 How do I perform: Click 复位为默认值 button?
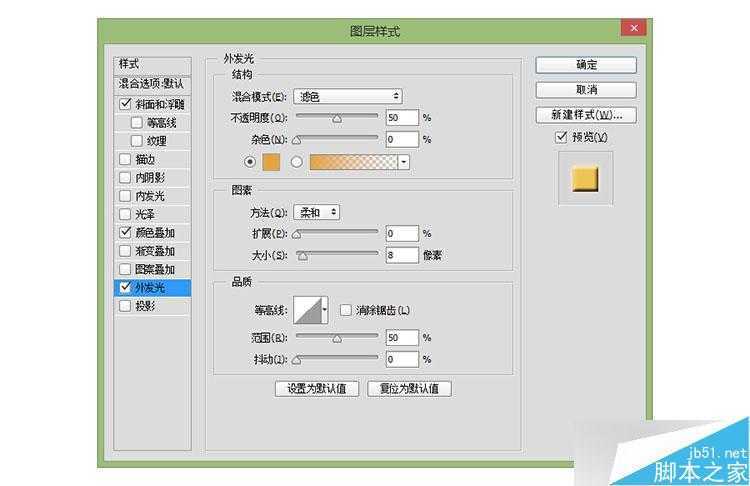(409, 388)
